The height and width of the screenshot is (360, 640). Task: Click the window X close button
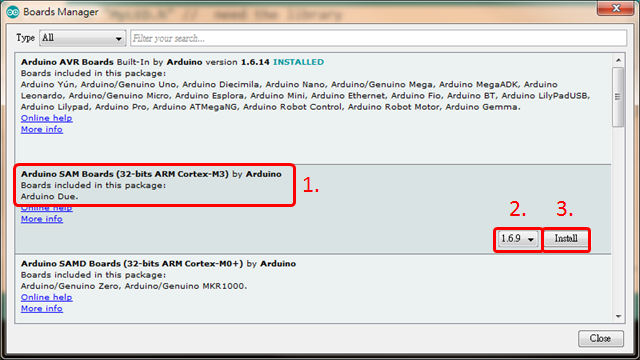(616, 8)
